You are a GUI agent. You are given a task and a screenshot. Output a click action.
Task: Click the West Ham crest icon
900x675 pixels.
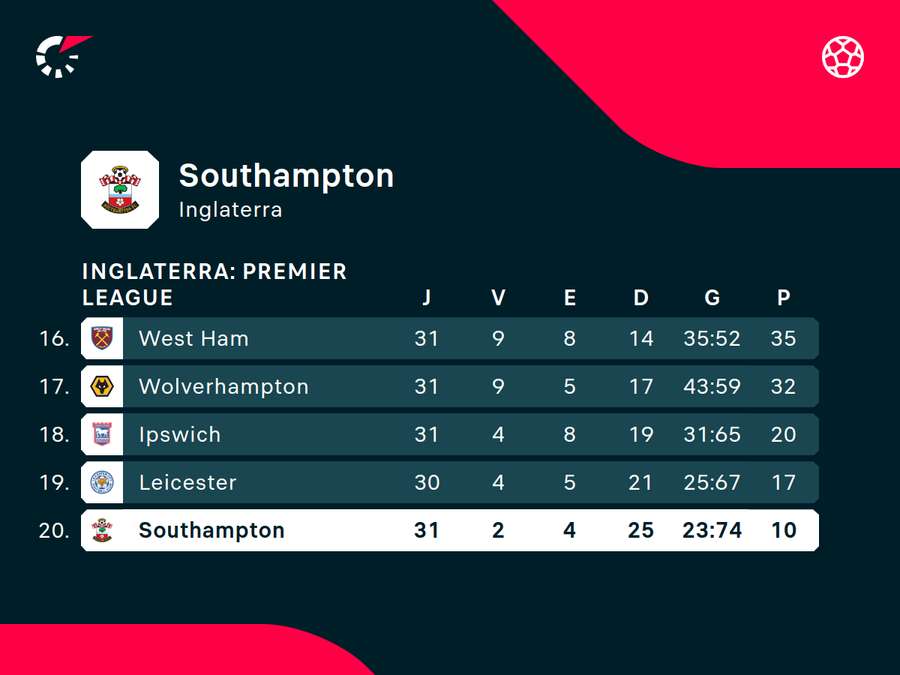[x=102, y=338]
